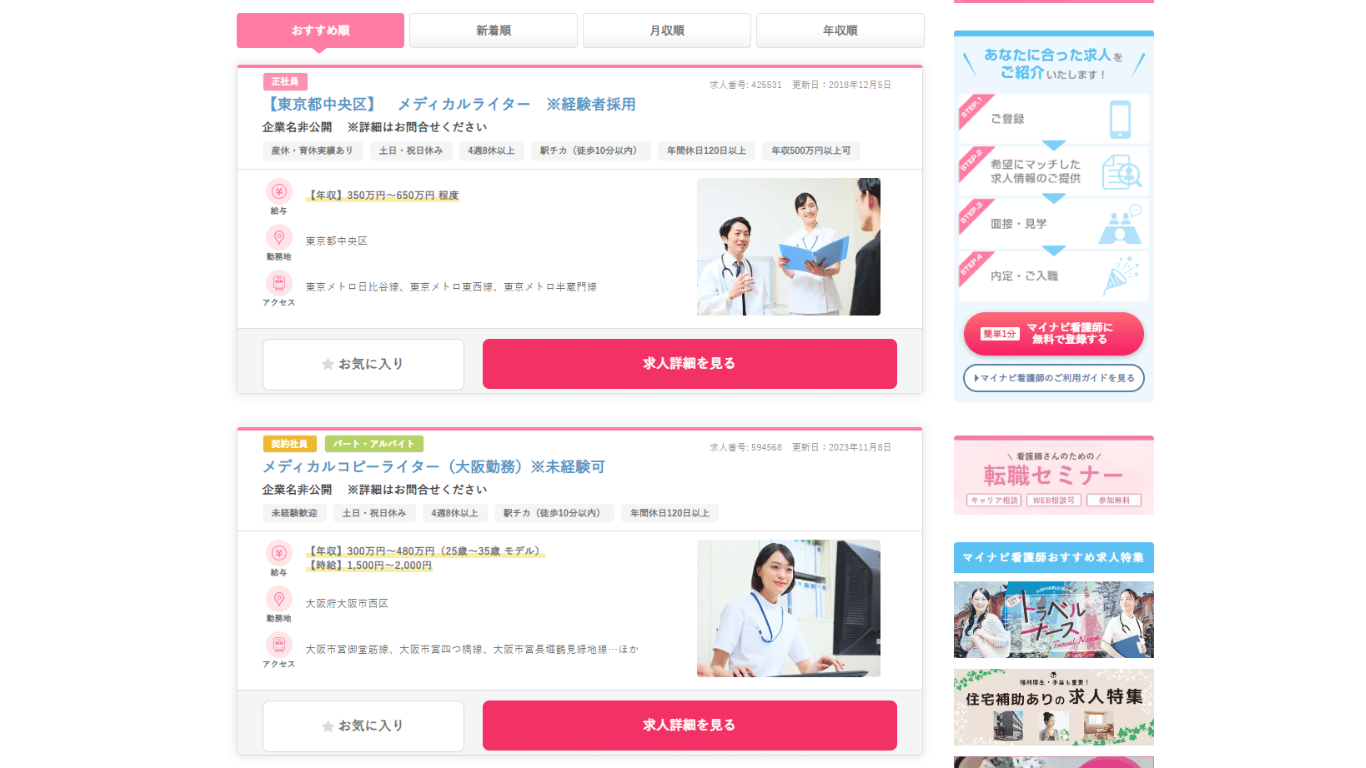Select the おすすめ順 sort tab
This screenshot has width=1366, height=768.
click(x=320, y=31)
